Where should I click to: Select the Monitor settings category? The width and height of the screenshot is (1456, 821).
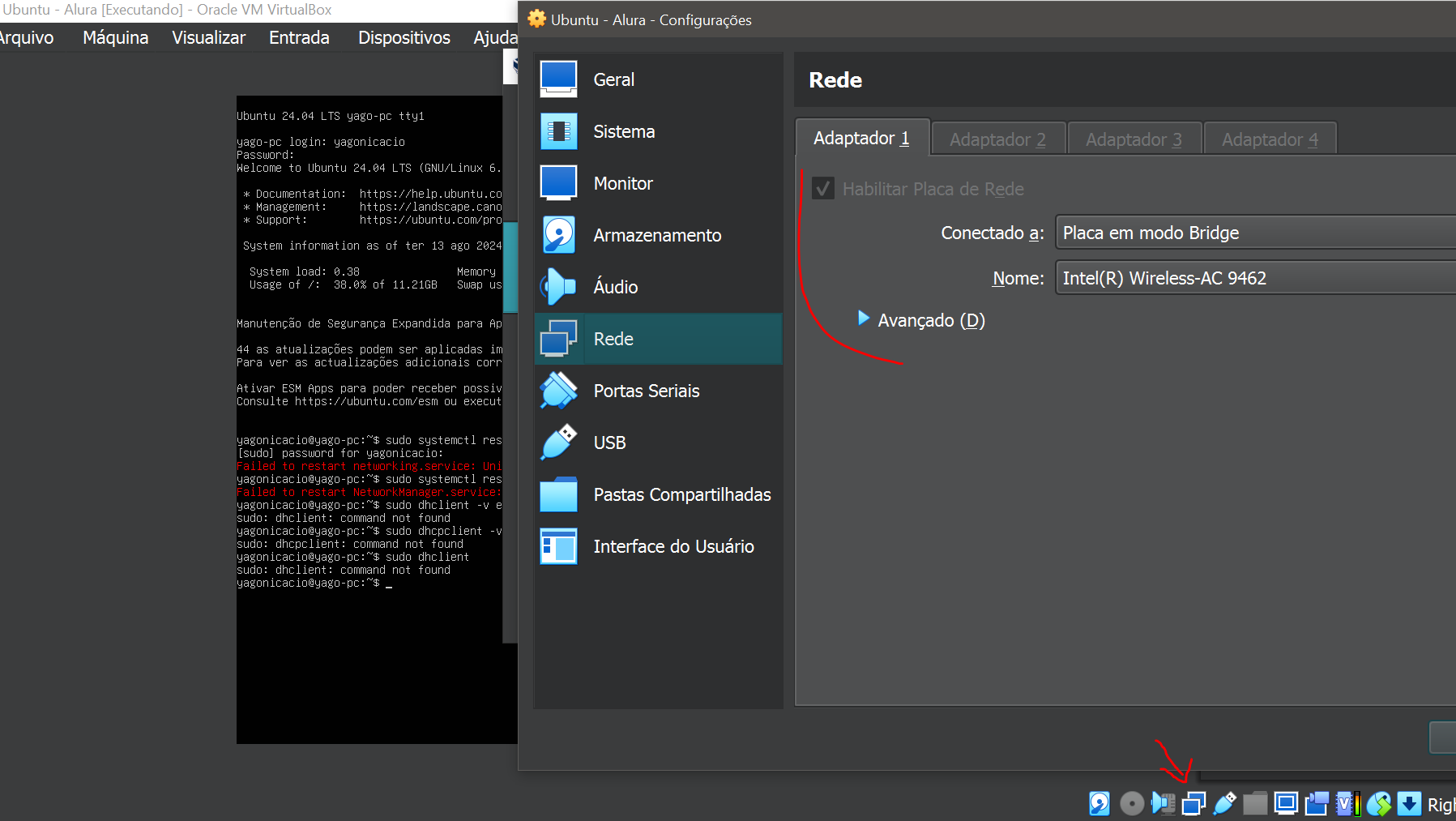658,183
